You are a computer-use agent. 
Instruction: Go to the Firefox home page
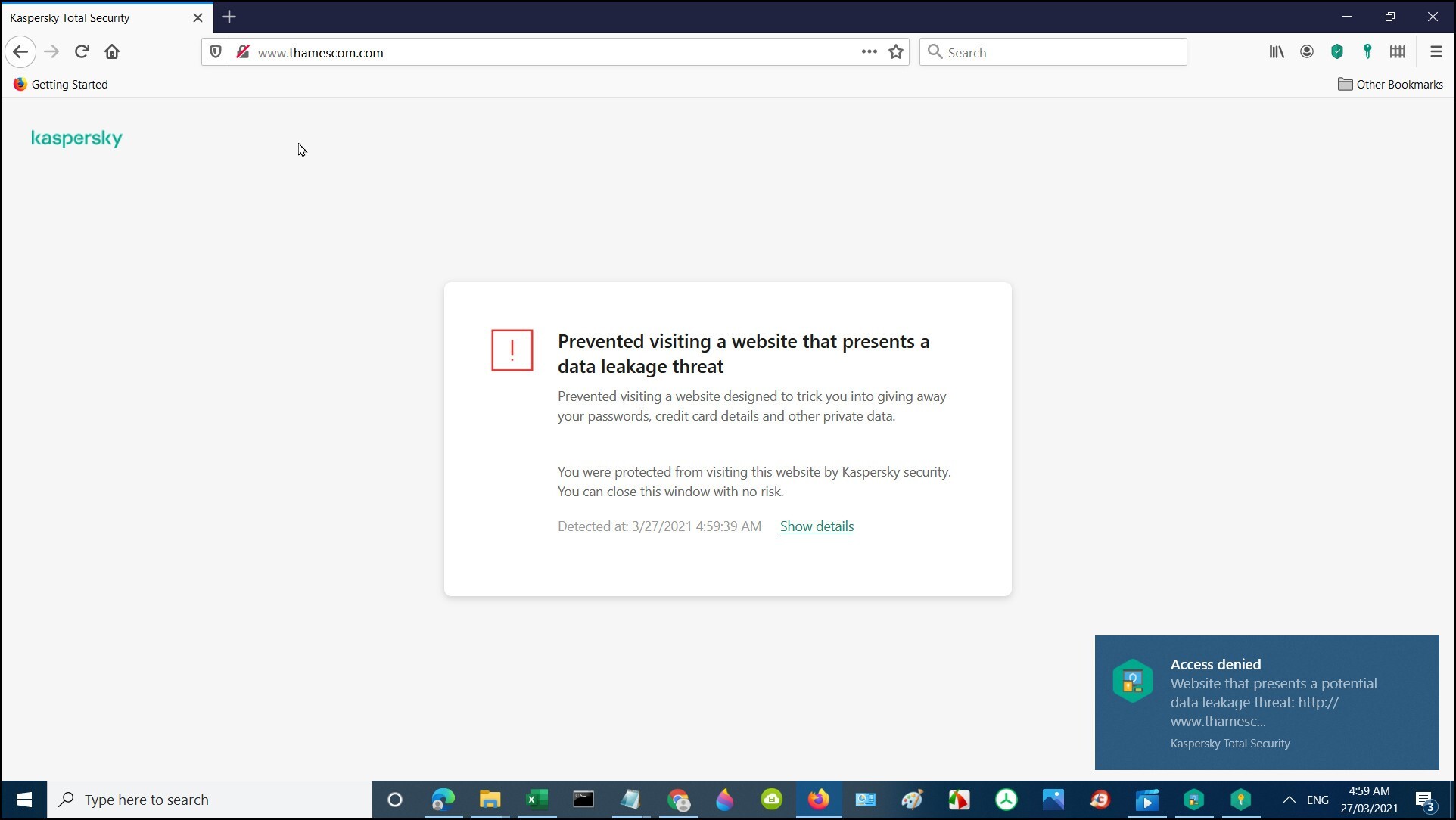tap(112, 52)
